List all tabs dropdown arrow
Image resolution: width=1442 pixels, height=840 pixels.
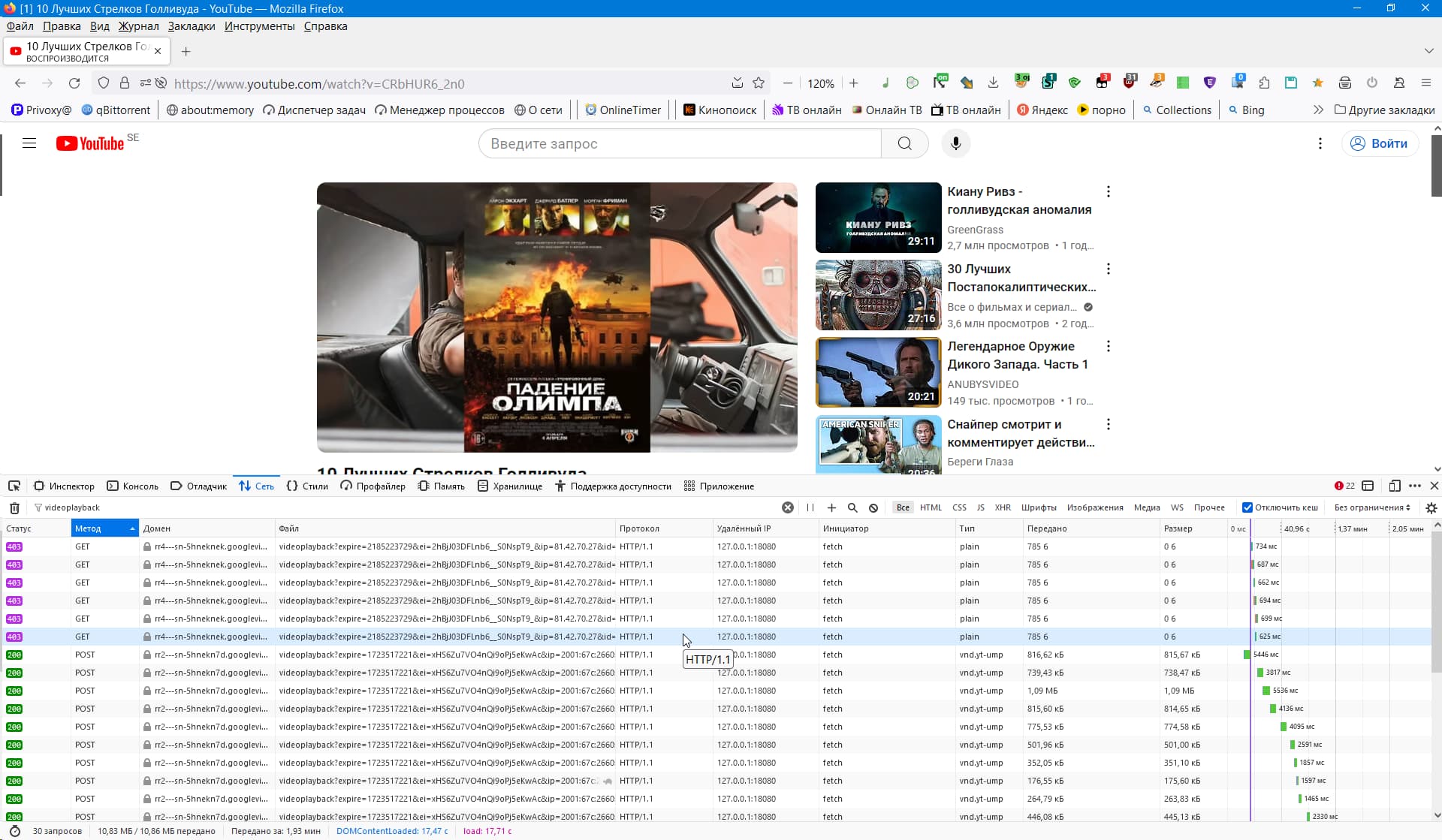click(x=1428, y=51)
